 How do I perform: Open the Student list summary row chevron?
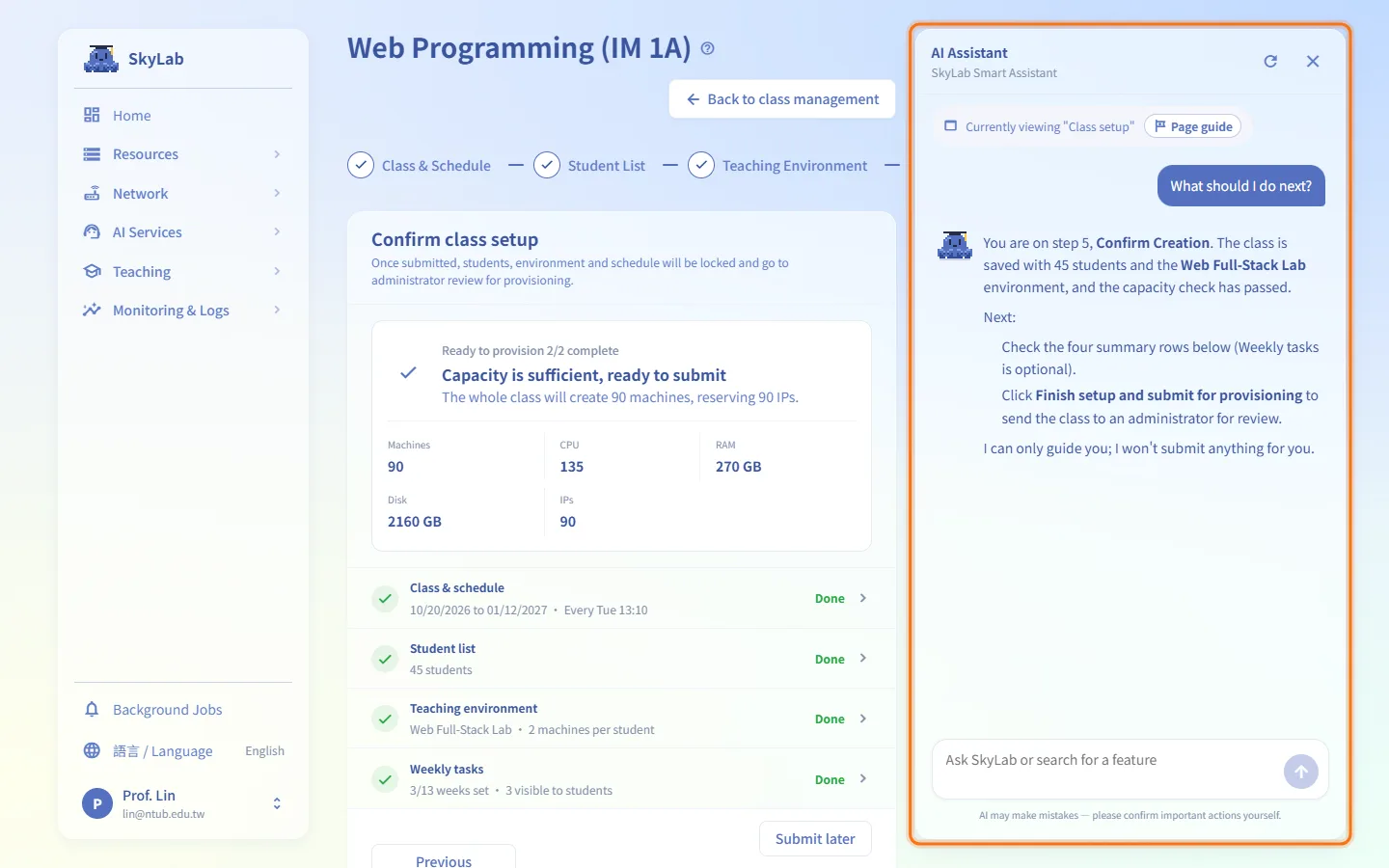pos(863,659)
